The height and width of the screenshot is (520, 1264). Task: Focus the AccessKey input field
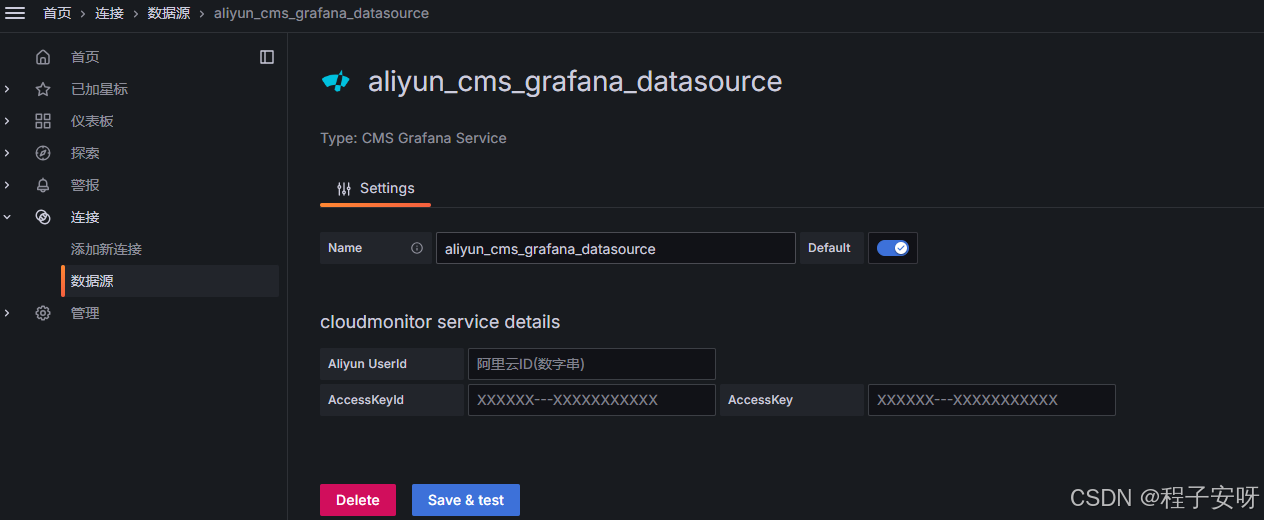pyautogui.click(x=992, y=400)
